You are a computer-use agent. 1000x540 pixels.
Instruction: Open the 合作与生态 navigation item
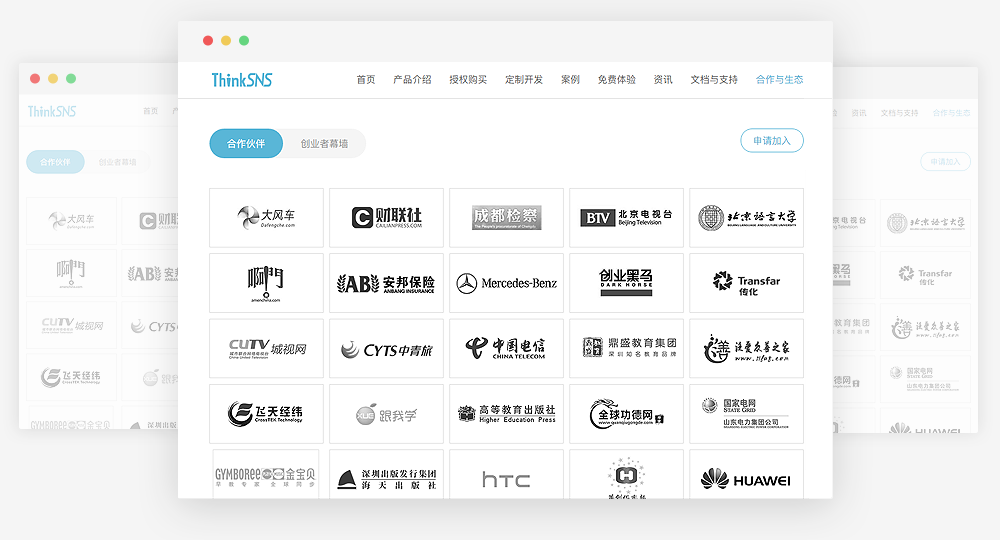coord(779,80)
